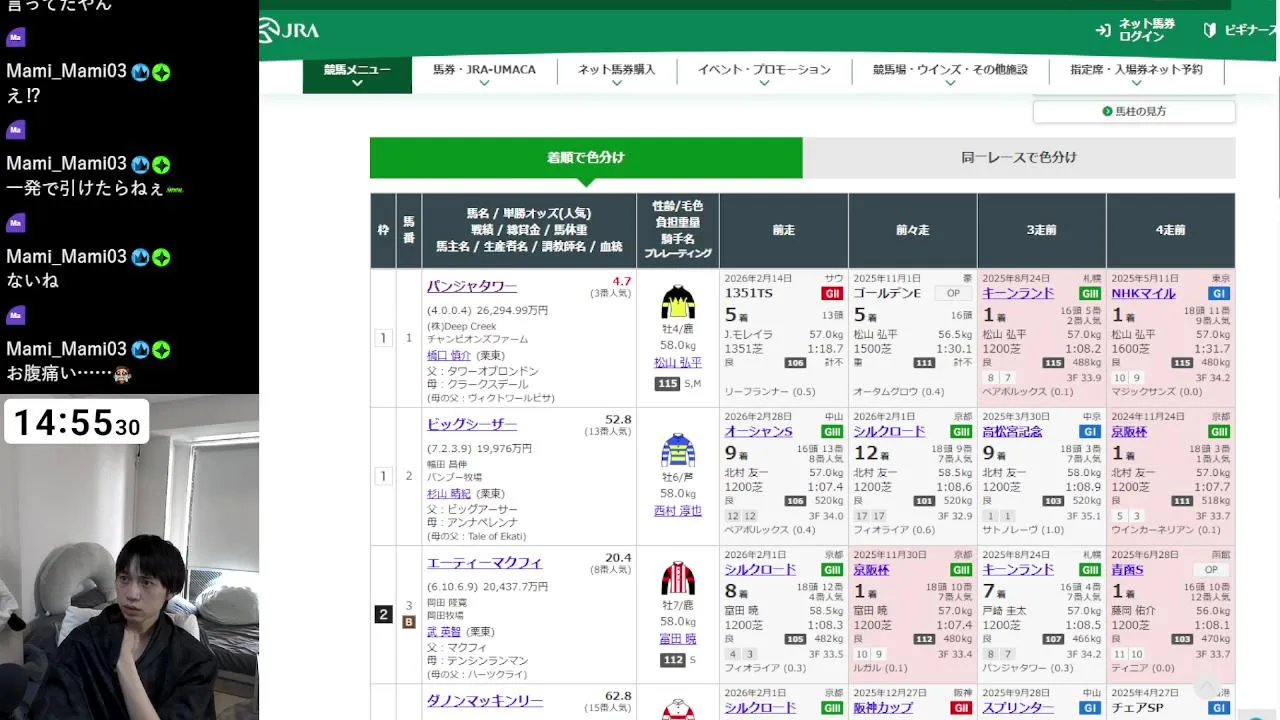Click odds value 4.7 for パンジャタワー
1280x720 pixels.
tap(622, 281)
